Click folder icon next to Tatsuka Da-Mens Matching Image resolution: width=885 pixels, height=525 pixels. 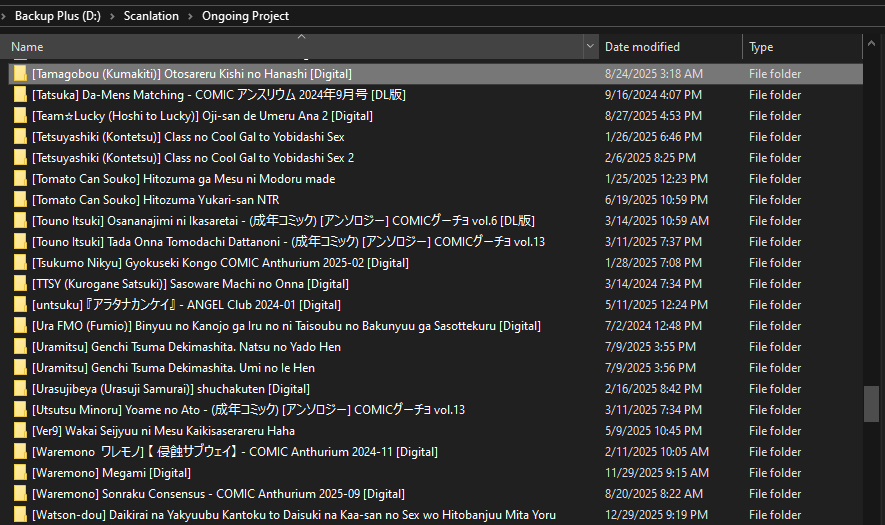(x=20, y=94)
